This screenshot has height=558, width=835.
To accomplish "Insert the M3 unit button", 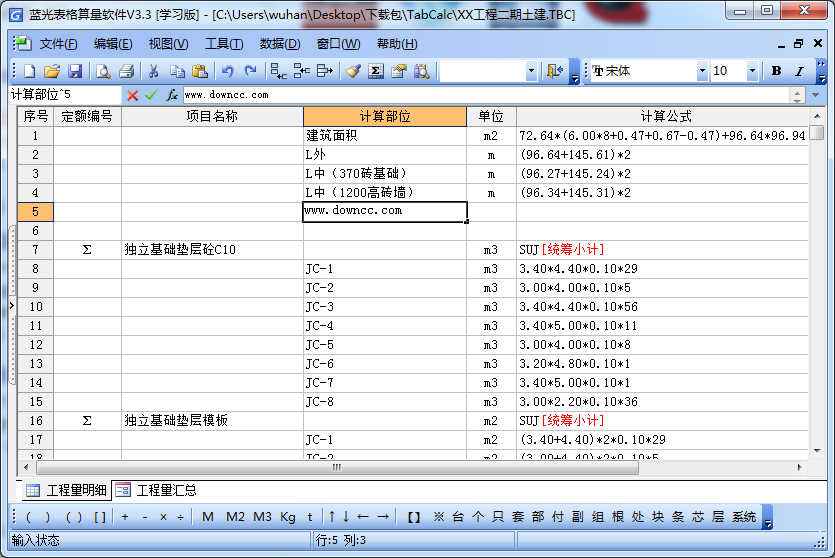I will tap(262, 517).
